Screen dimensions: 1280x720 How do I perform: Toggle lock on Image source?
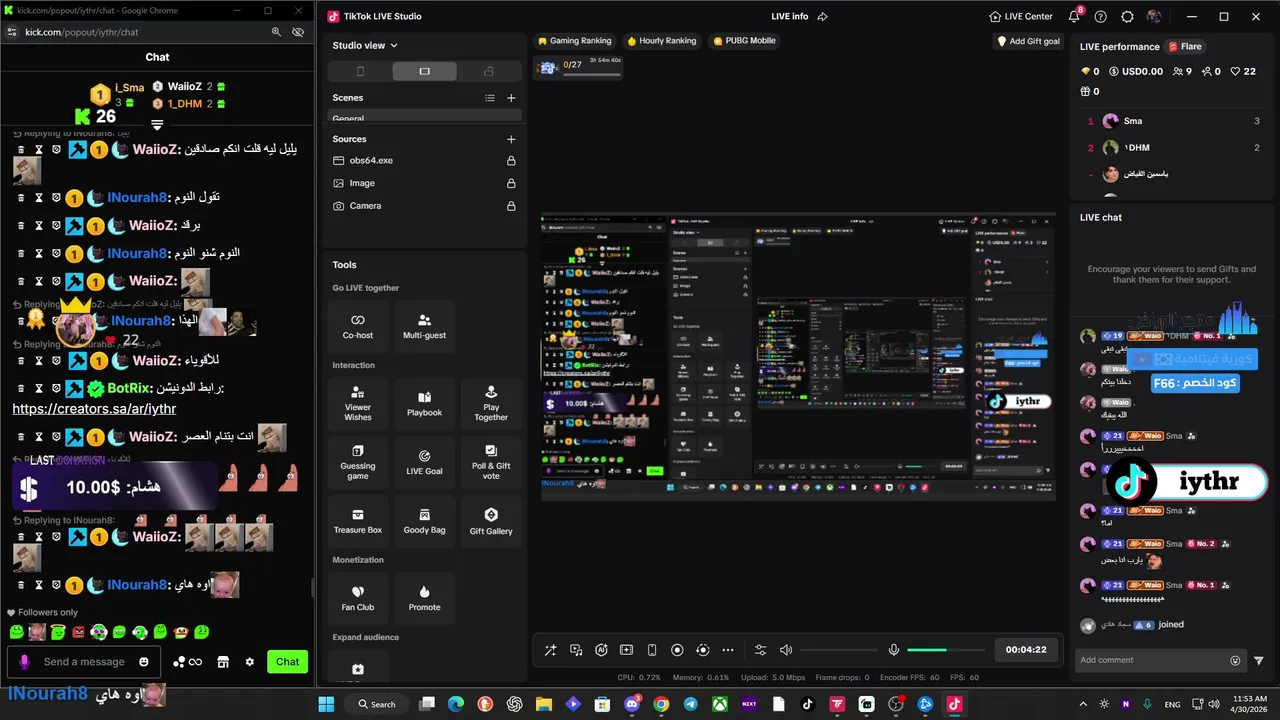[511, 183]
